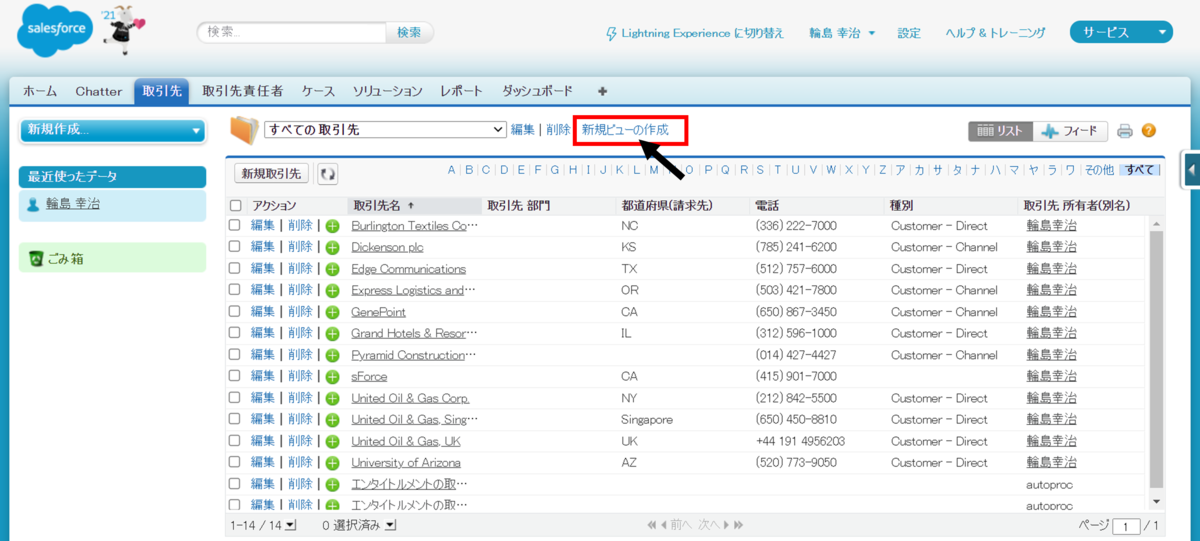Check the box for University of Arizona row

click(x=235, y=463)
